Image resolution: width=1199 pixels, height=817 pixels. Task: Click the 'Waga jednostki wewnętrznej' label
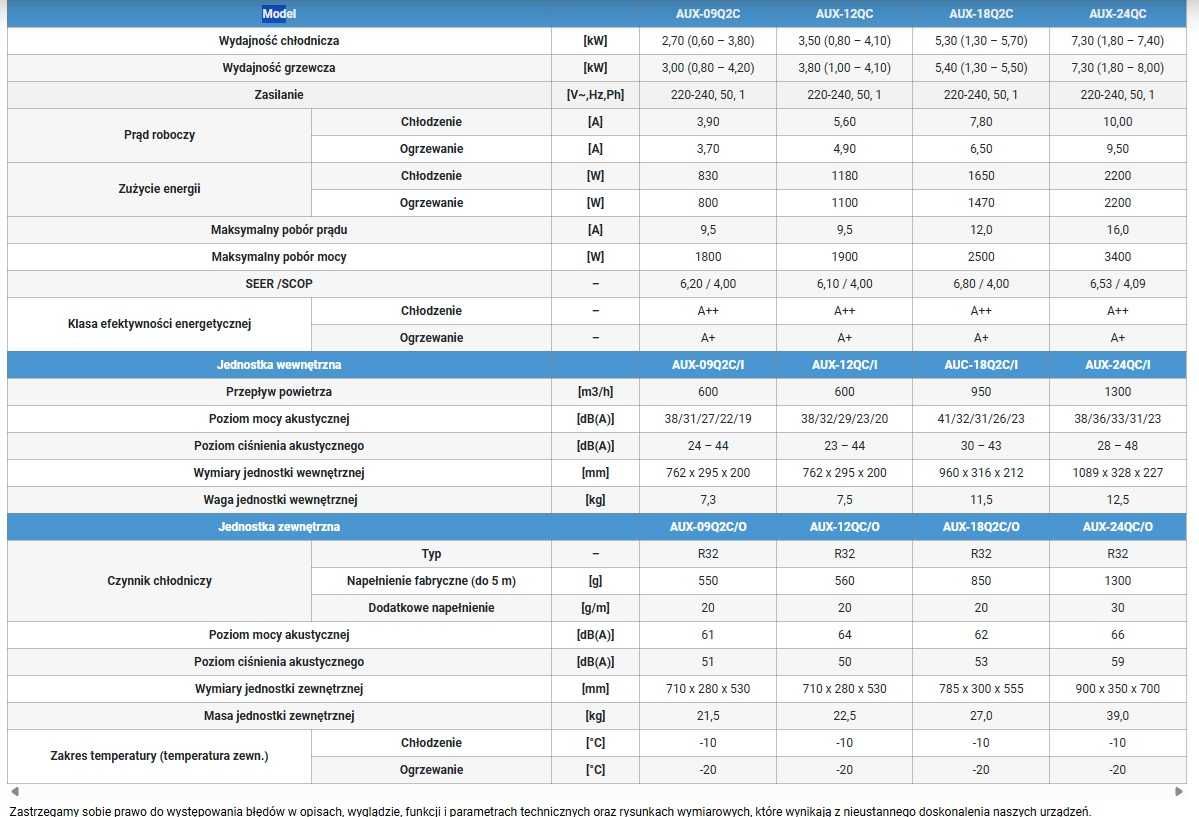279,500
